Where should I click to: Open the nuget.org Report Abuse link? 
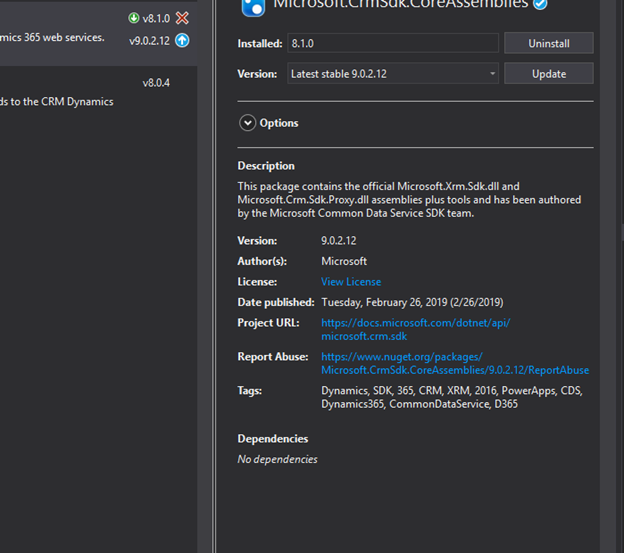[455, 363]
